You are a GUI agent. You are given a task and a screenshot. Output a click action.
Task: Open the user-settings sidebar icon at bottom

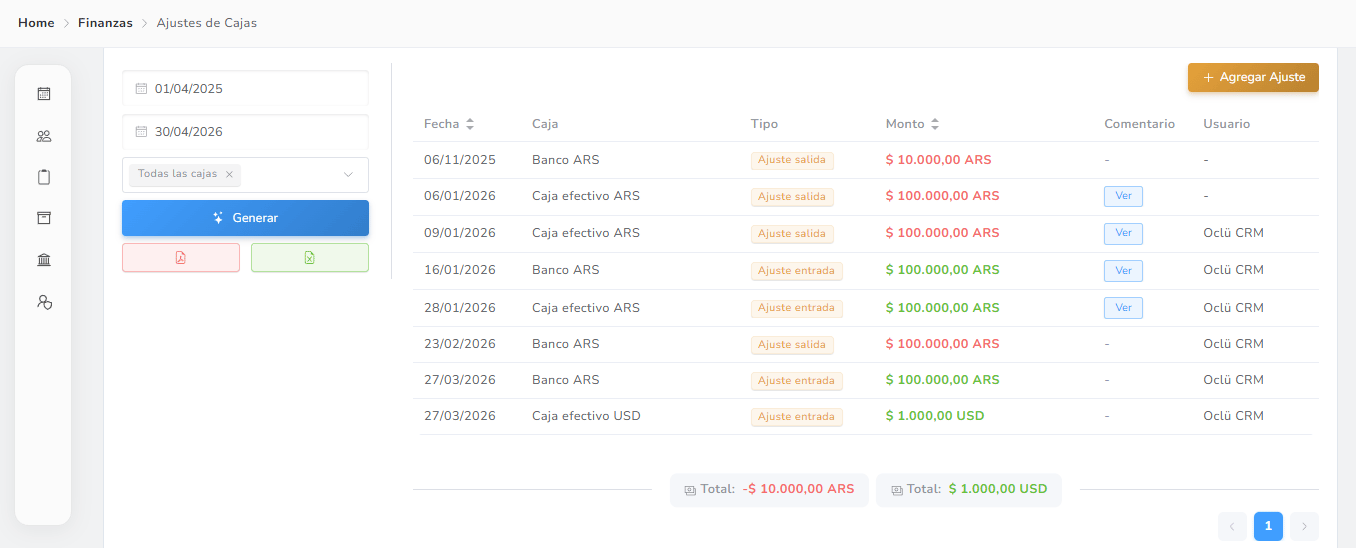point(43,301)
